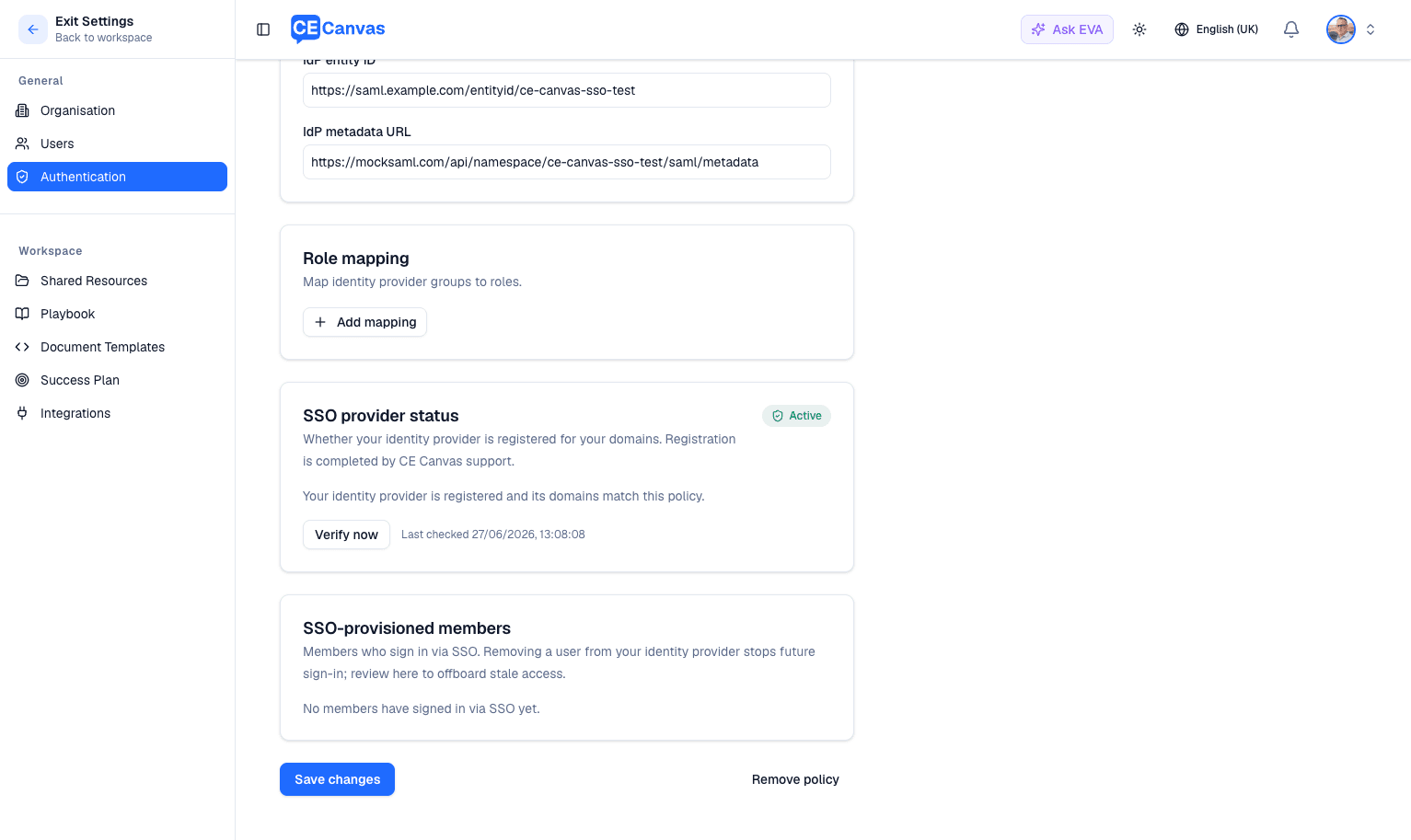Click the 'Back to workspace' text
Viewport: 1411px width, 840px height.
104,38
